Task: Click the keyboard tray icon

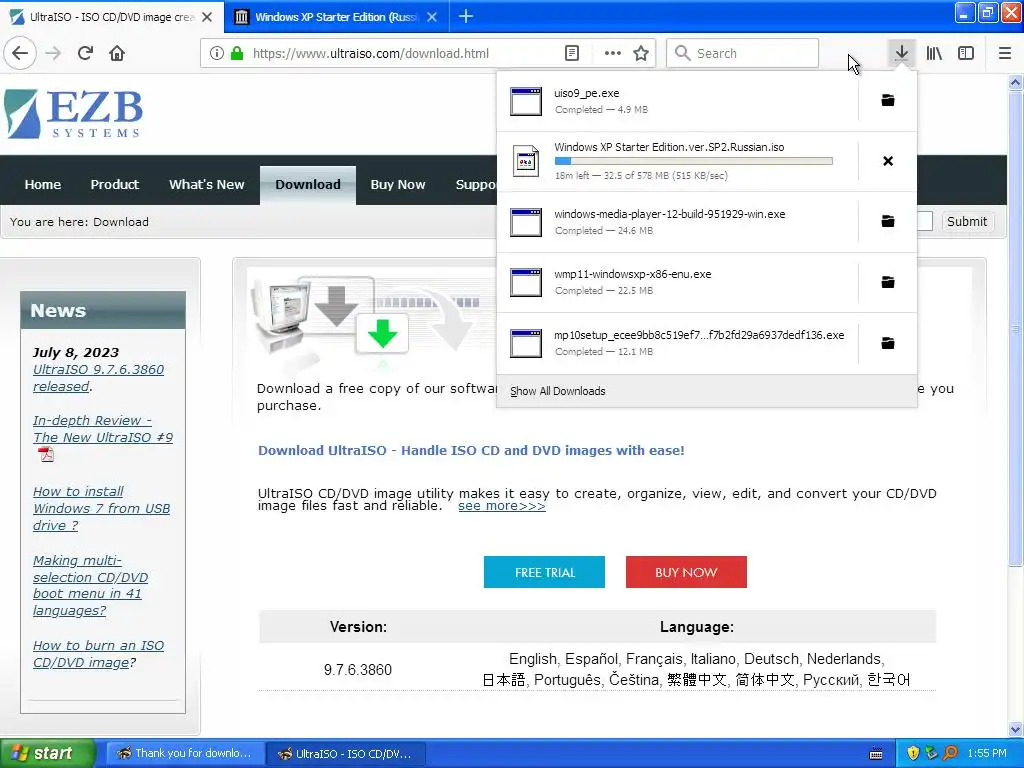Action: pyautogui.click(x=876, y=754)
